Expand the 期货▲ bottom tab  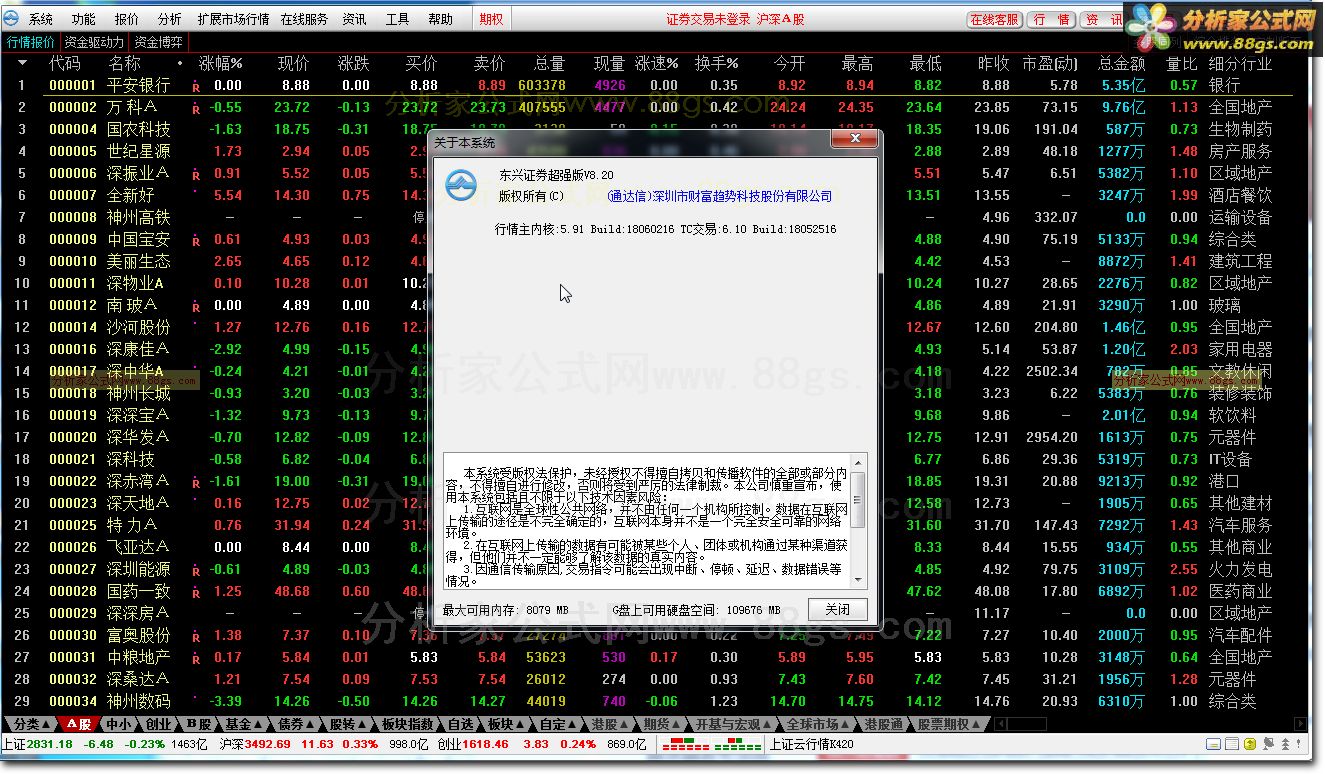[x=661, y=724]
